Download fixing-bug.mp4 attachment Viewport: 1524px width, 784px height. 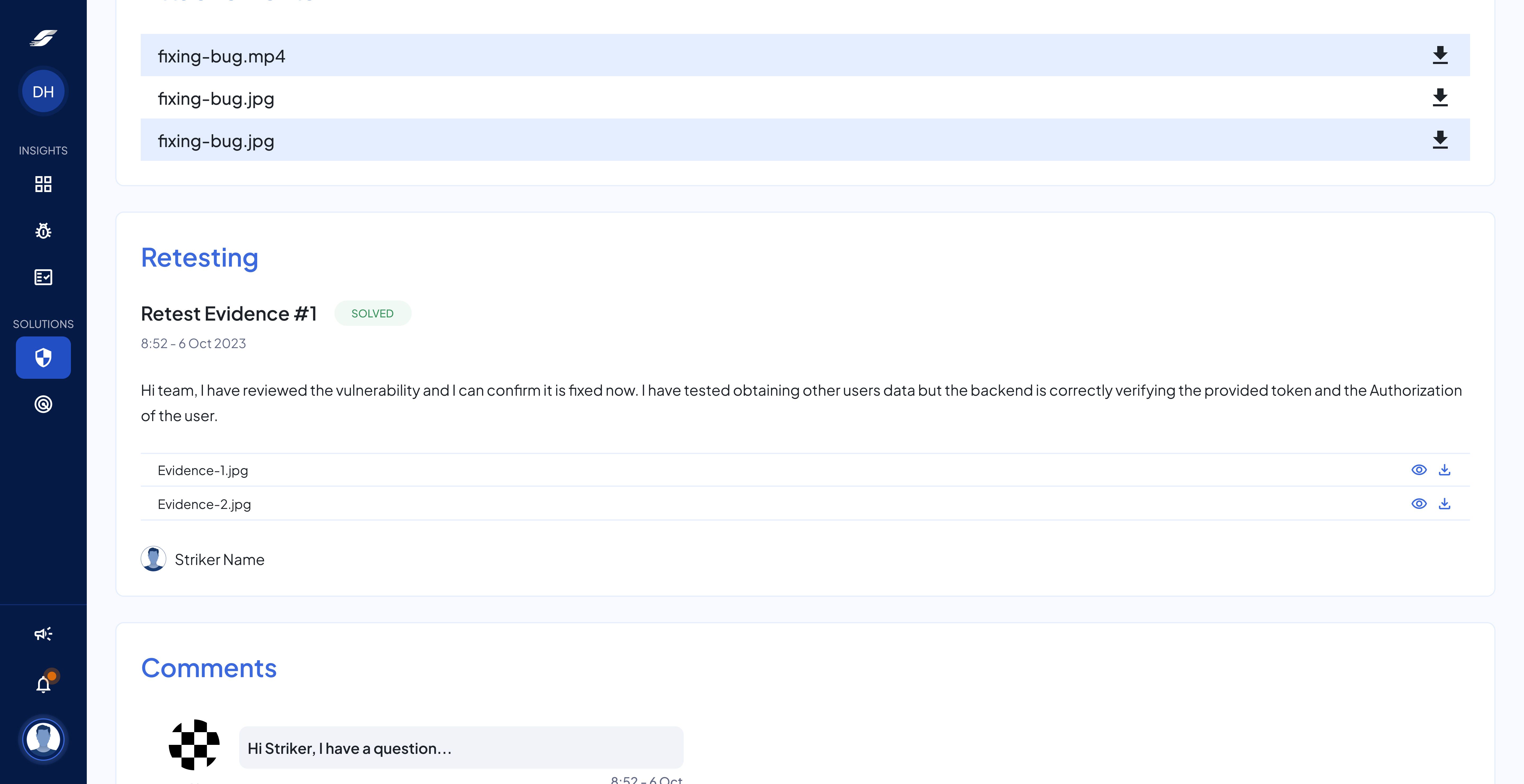(x=1440, y=55)
